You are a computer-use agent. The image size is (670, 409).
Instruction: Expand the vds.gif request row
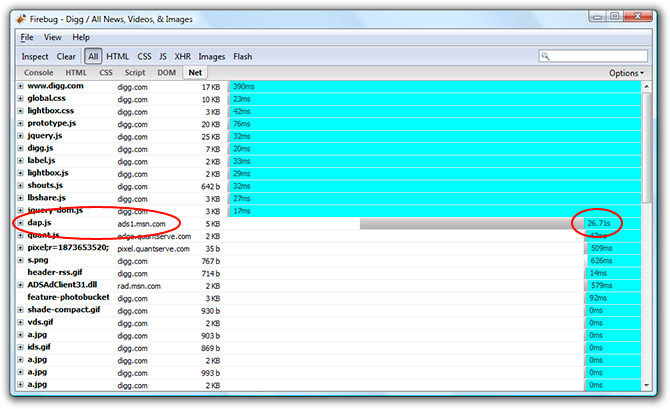click(20, 322)
